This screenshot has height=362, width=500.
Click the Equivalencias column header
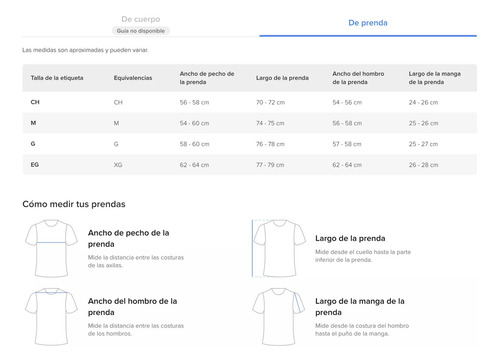pyautogui.click(x=133, y=78)
